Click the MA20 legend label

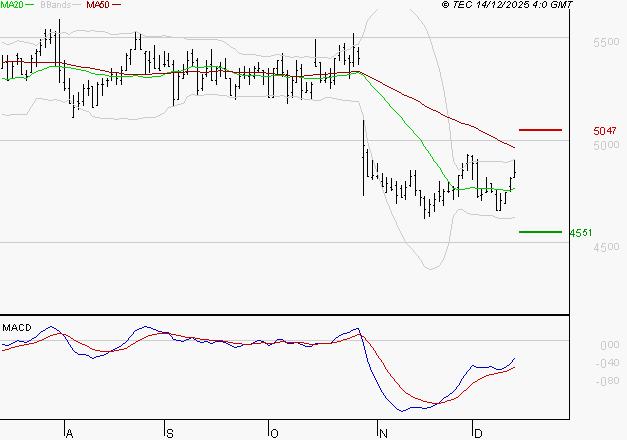coord(11,5)
